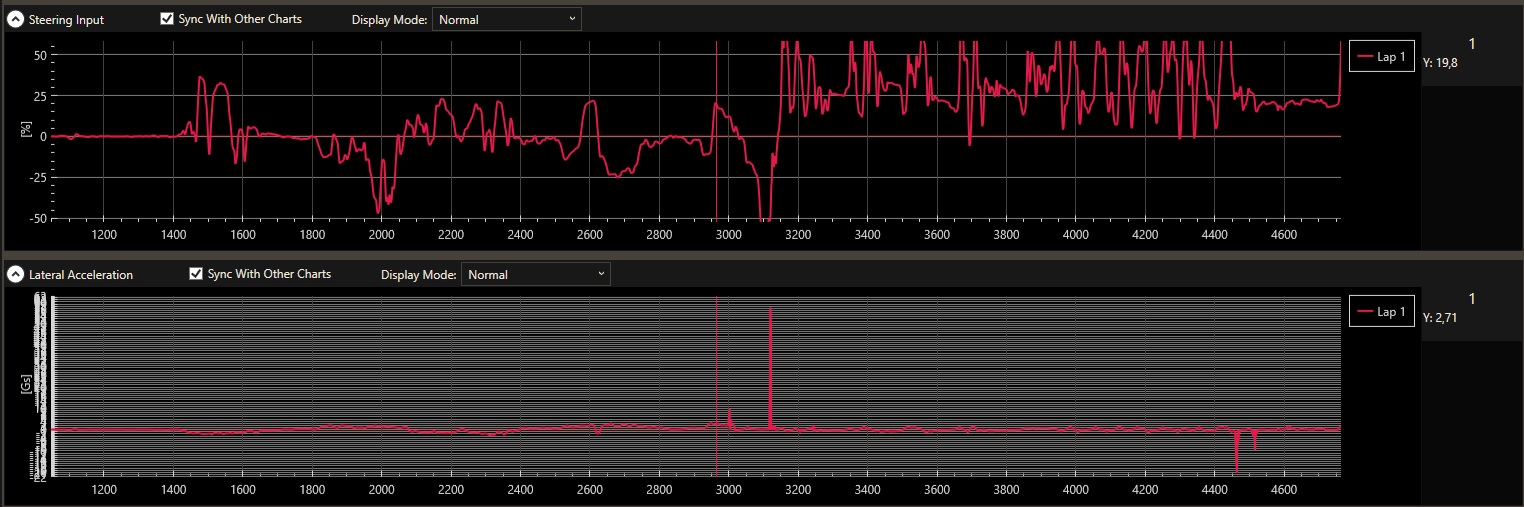This screenshot has width=1524, height=507.
Task: Click the Y: 19,8 value readout
Action: [x=1440, y=62]
